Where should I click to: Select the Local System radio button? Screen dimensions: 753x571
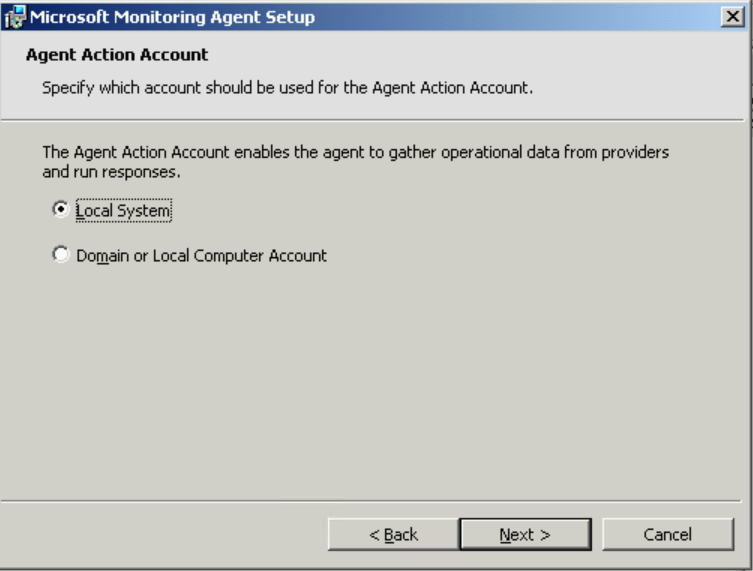pyautogui.click(x=61, y=209)
